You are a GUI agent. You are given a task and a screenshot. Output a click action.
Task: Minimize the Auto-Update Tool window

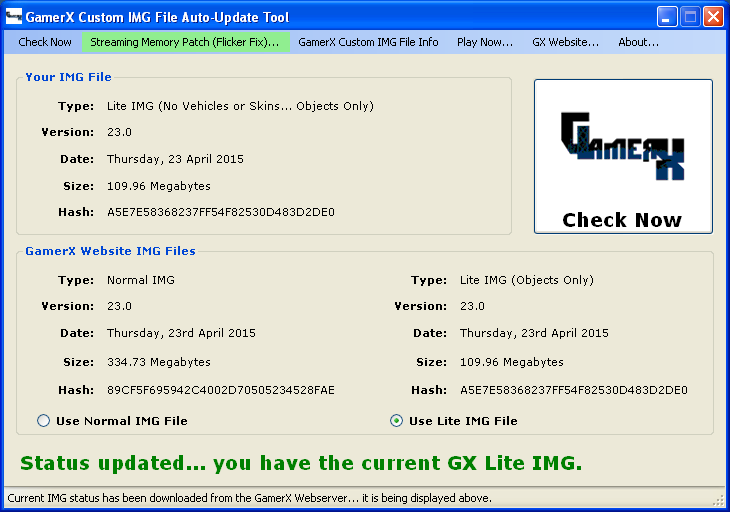(x=667, y=17)
